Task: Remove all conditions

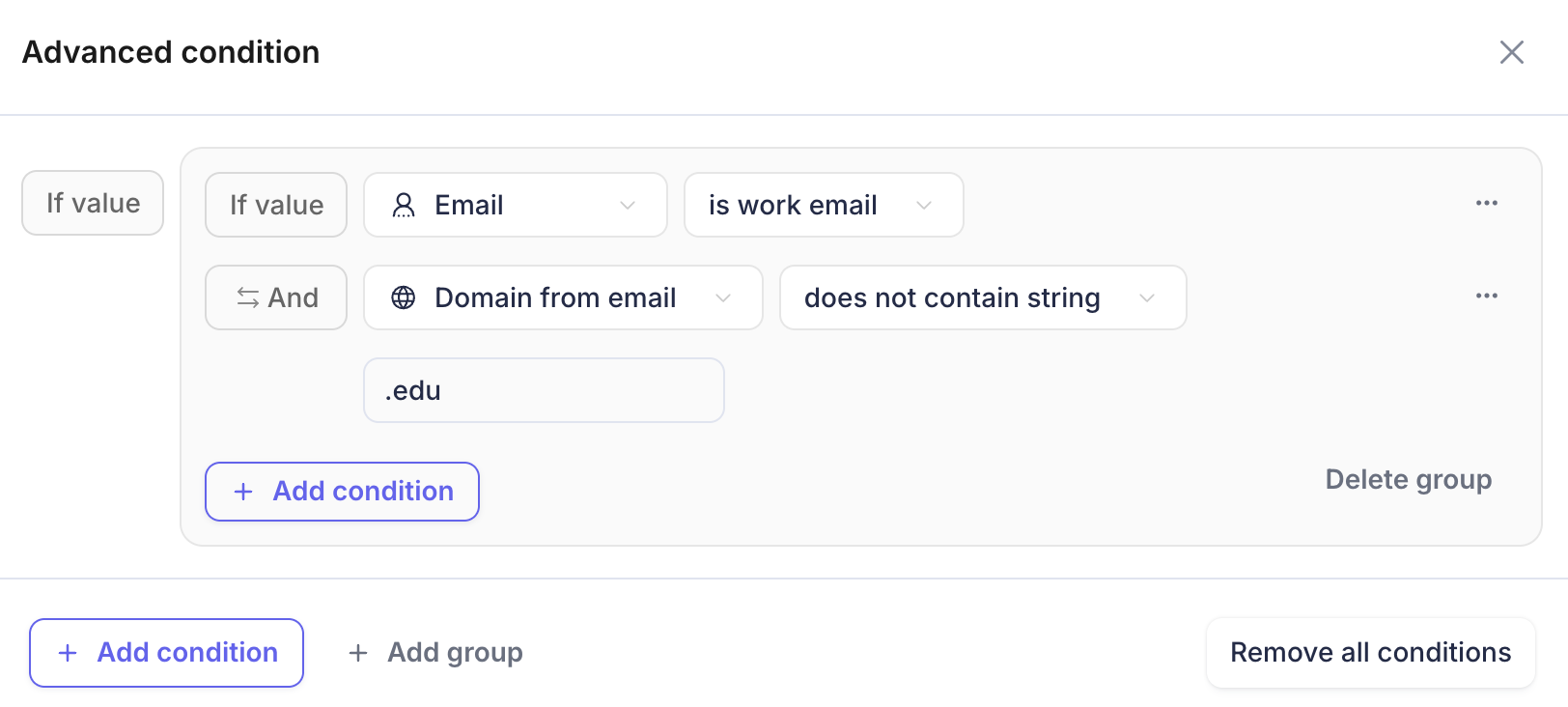Action: pos(1370,653)
